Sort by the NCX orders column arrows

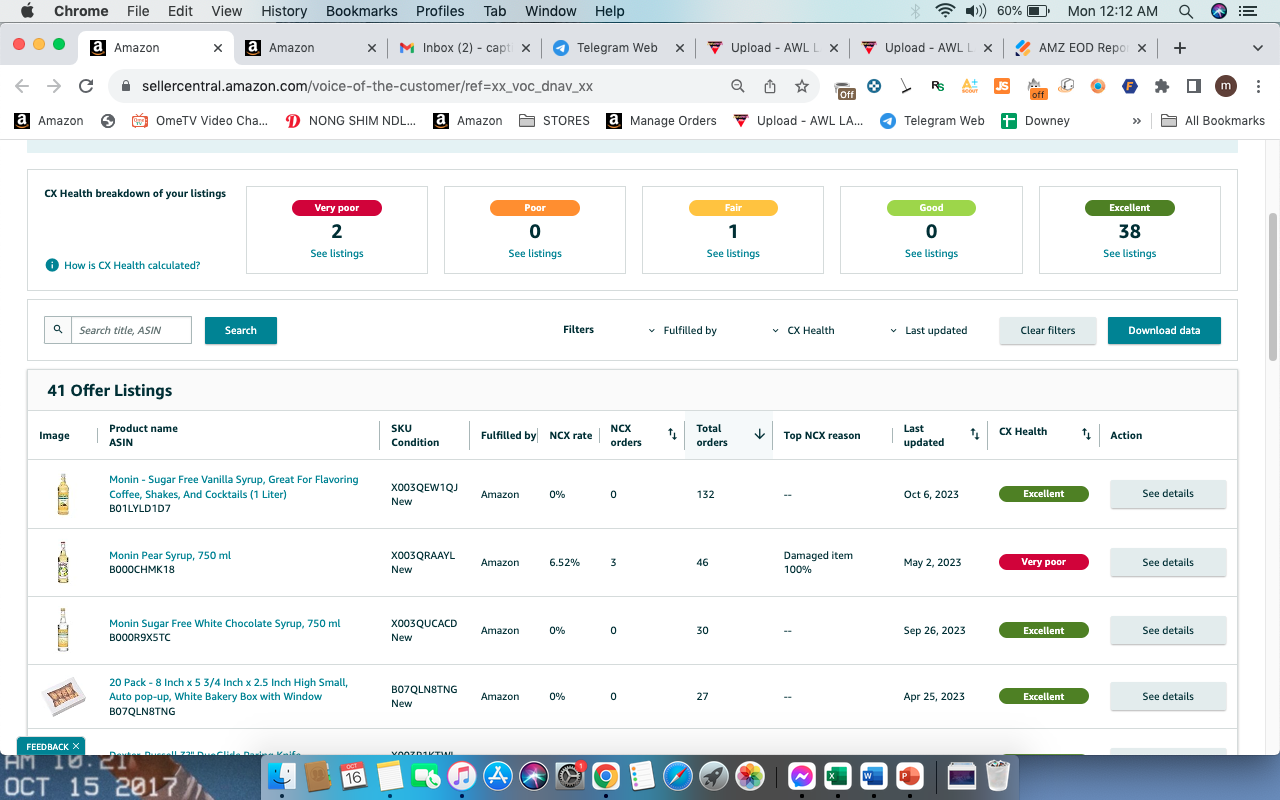(x=672, y=434)
